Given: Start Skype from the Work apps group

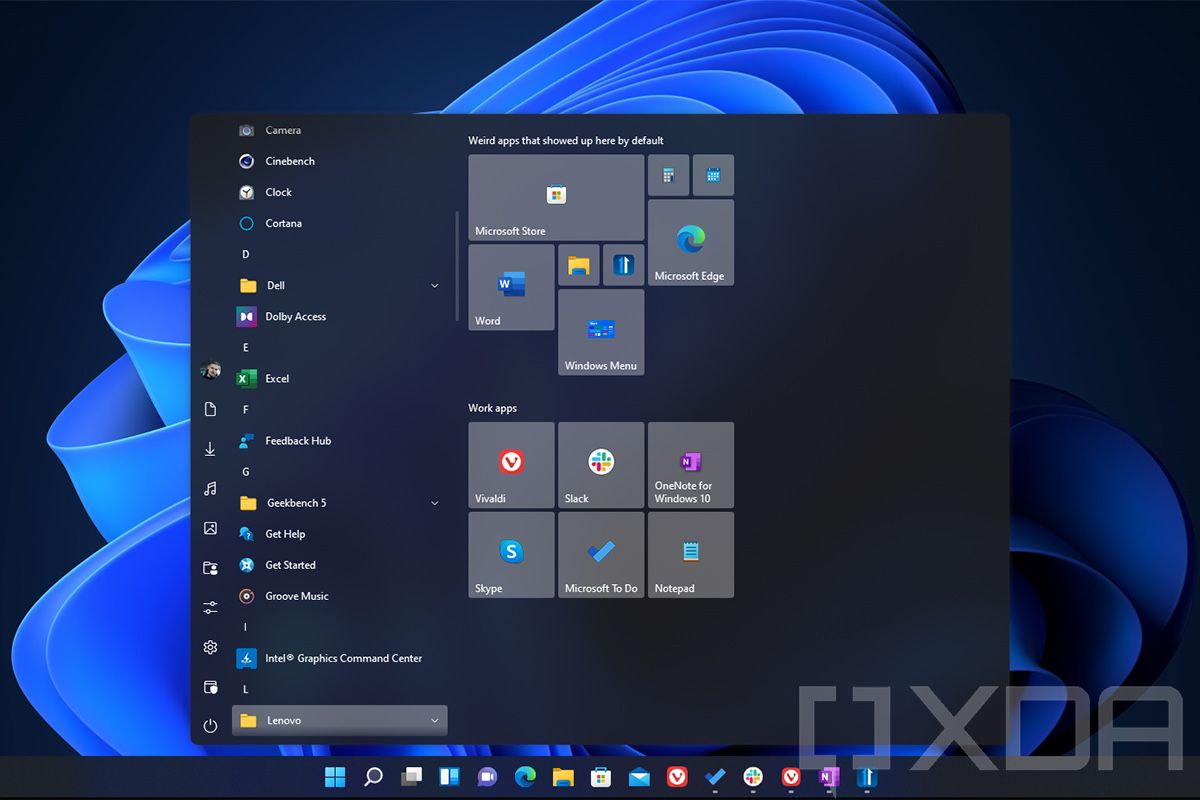Looking at the screenshot, I should pyautogui.click(x=510, y=555).
